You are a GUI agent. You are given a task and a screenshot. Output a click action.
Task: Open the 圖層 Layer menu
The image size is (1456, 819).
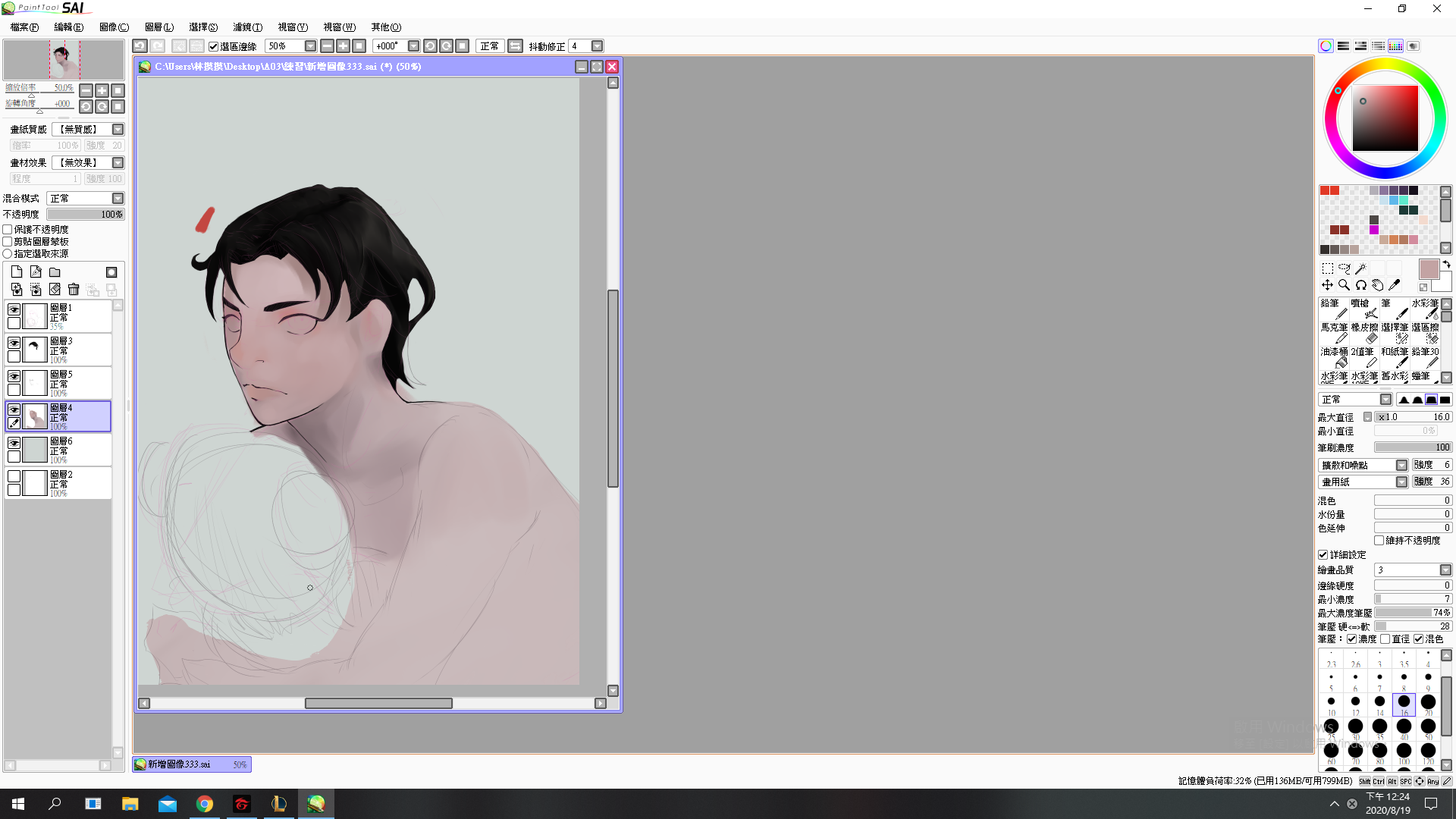tap(158, 27)
